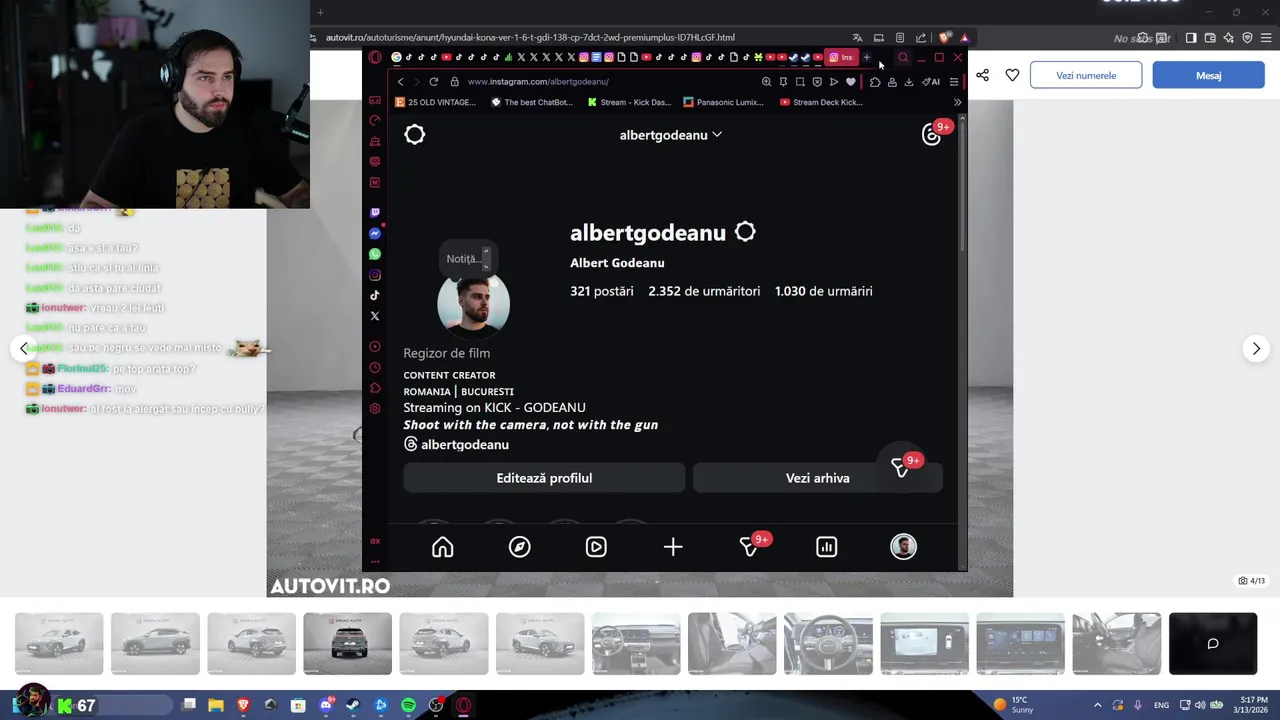
Task: Switch to the active Instagram tab
Action: (x=843, y=57)
